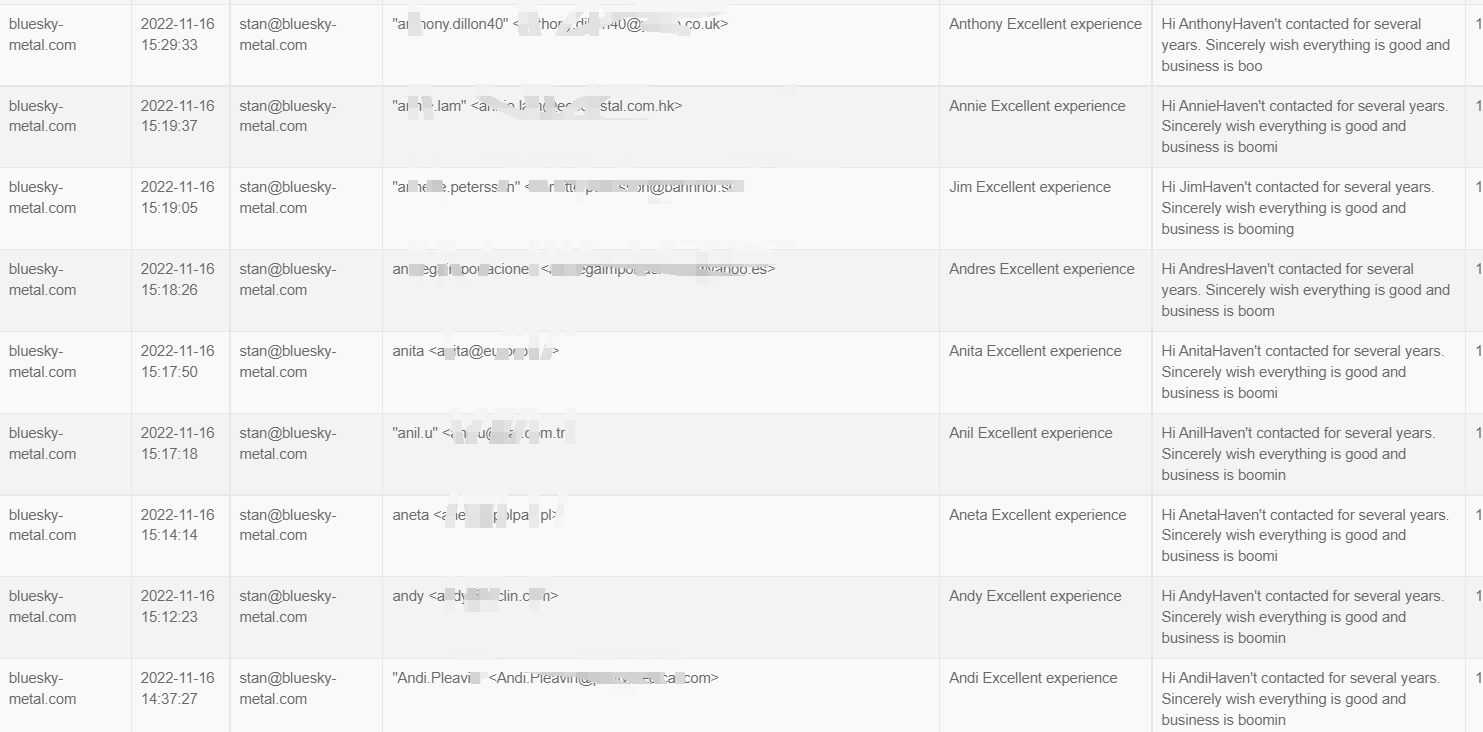Click the 15:18:26 timestamp cell
This screenshot has height=732, width=1483.
(x=178, y=279)
